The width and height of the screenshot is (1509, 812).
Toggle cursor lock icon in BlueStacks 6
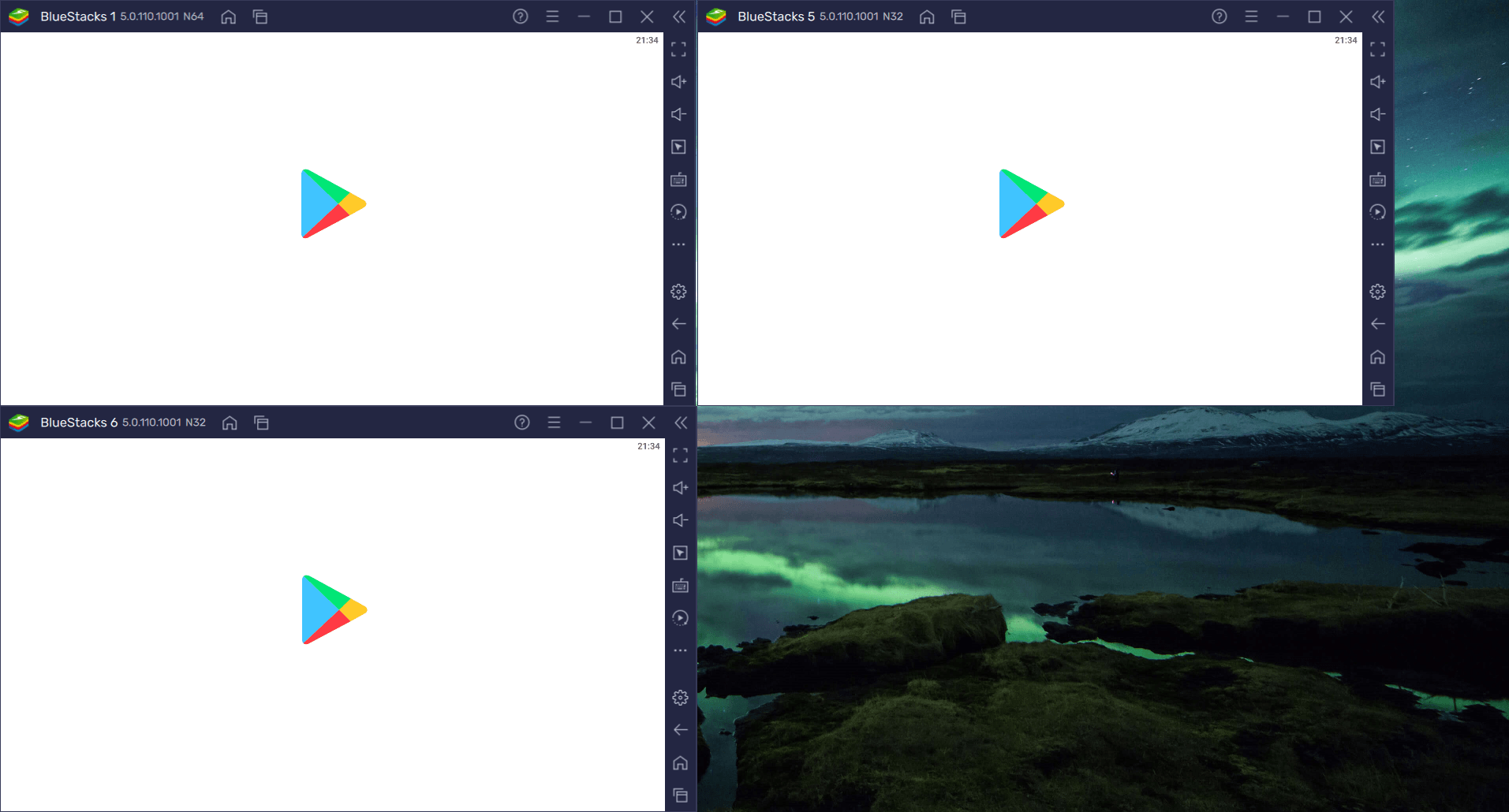tap(680, 553)
